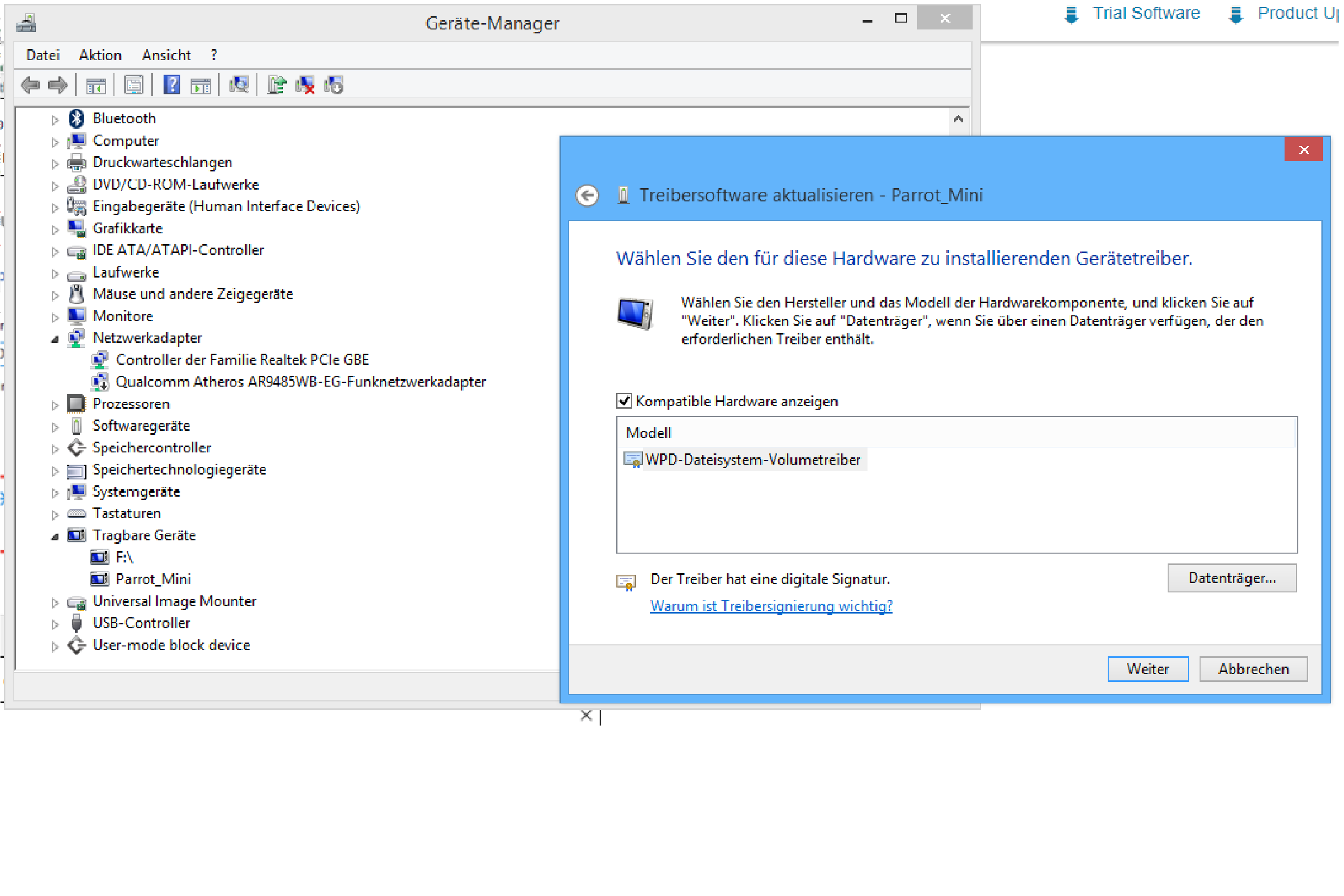Image resolution: width=1344 pixels, height=896 pixels.
Task: Click the properties sheet toolbar icon
Action: point(134,85)
